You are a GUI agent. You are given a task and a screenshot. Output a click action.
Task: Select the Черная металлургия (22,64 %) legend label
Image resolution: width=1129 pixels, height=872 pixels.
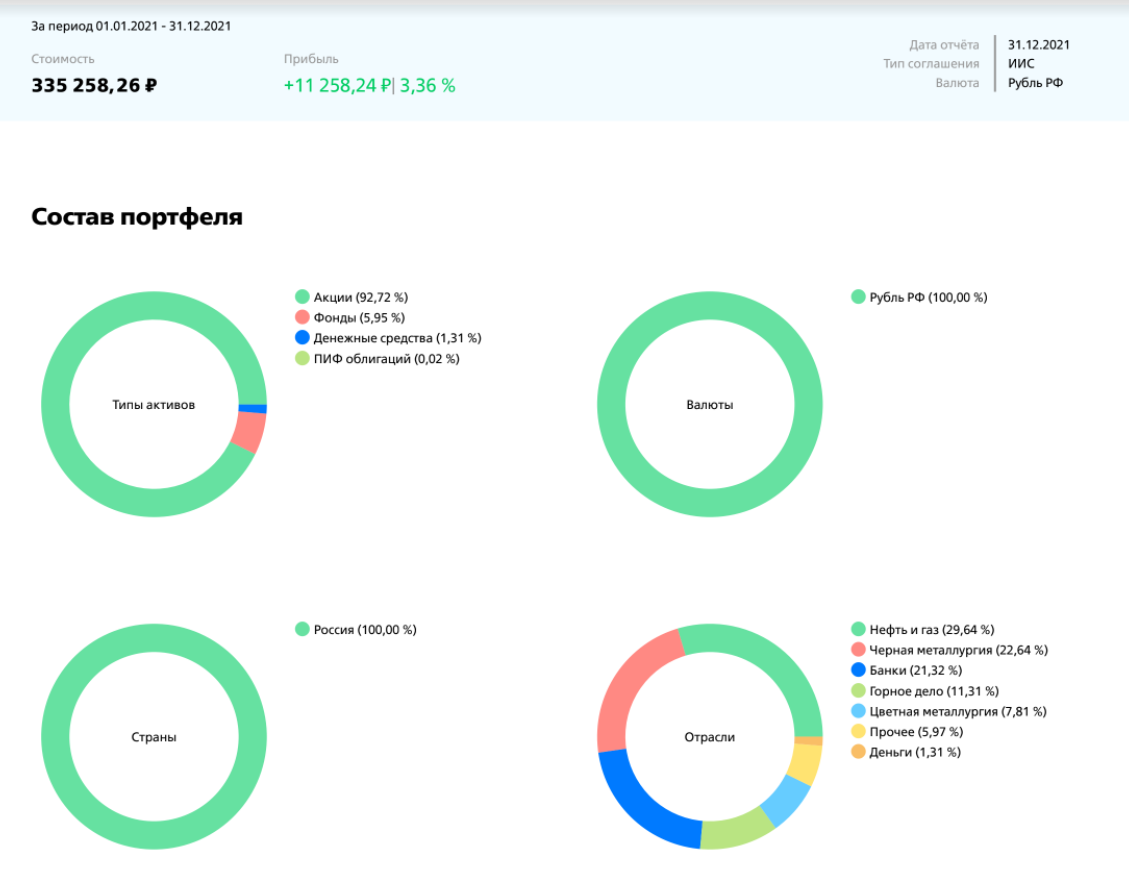[958, 650]
